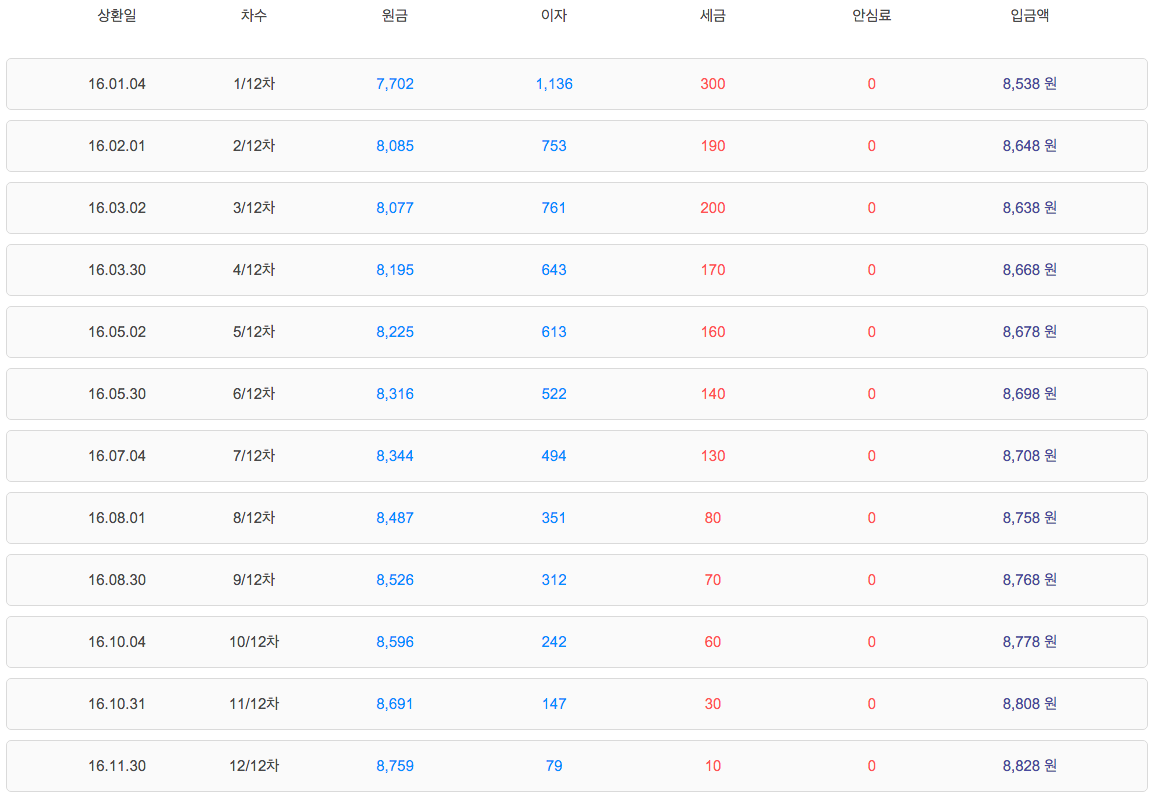
Task: Click the 이자 column header
Action: (x=553, y=16)
